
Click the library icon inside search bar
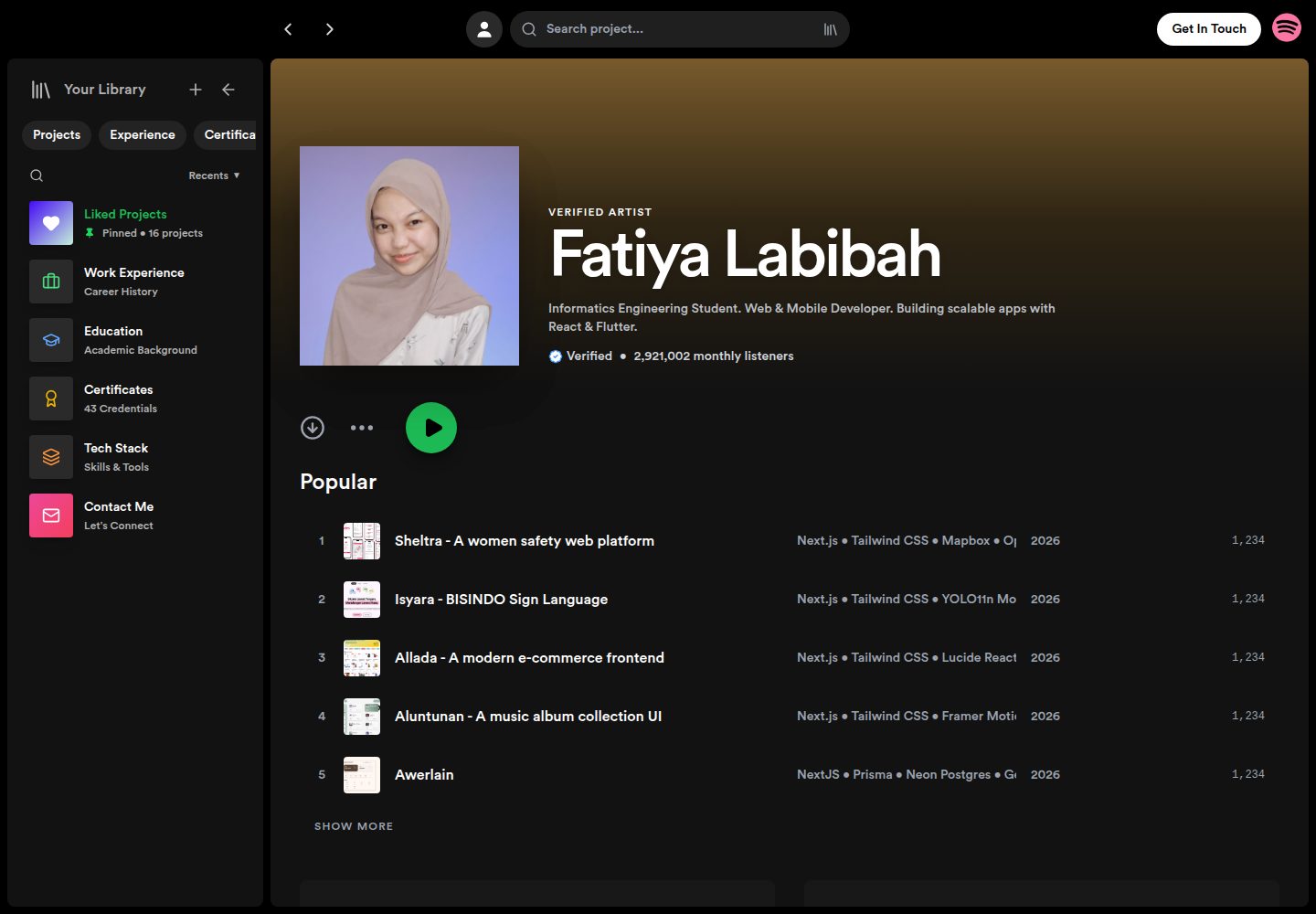[830, 29]
